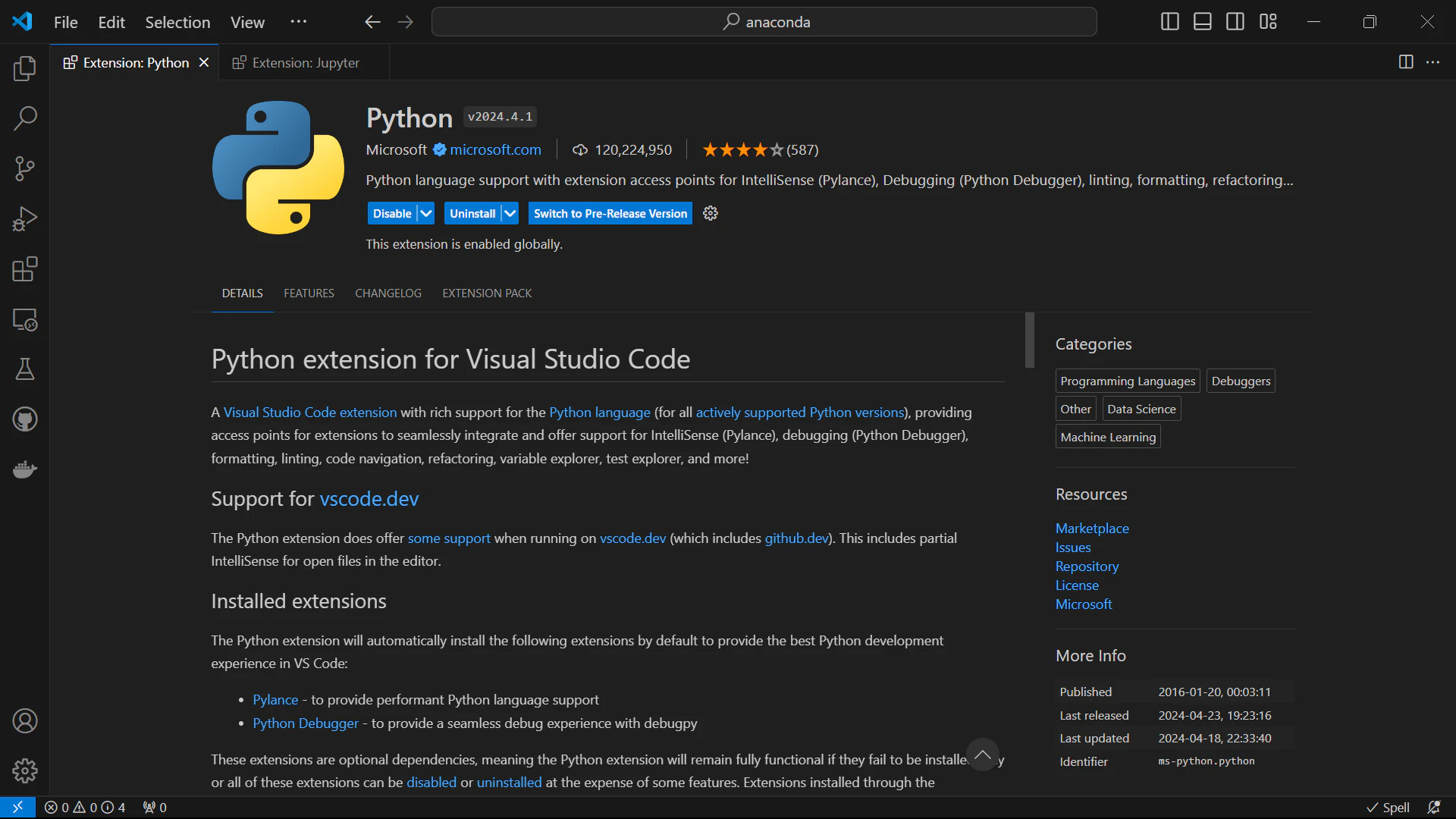Open the GitHub view
This screenshot has height=819, width=1456.
25,419
